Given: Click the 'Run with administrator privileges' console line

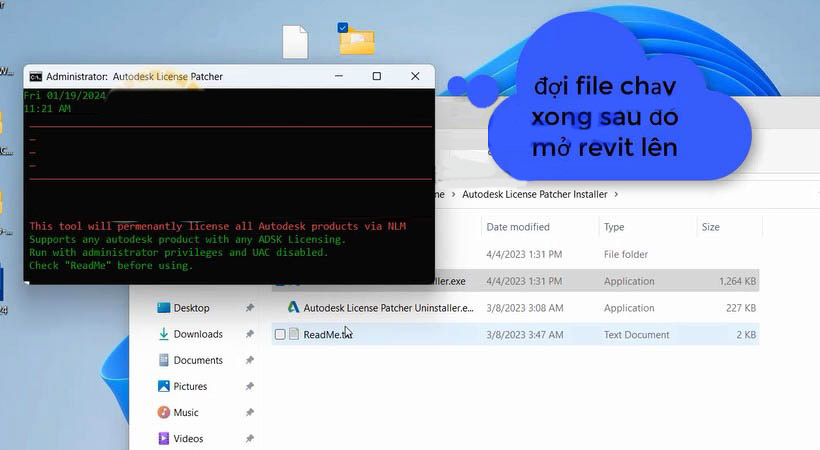Looking at the screenshot, I should [x=178, y=252].
